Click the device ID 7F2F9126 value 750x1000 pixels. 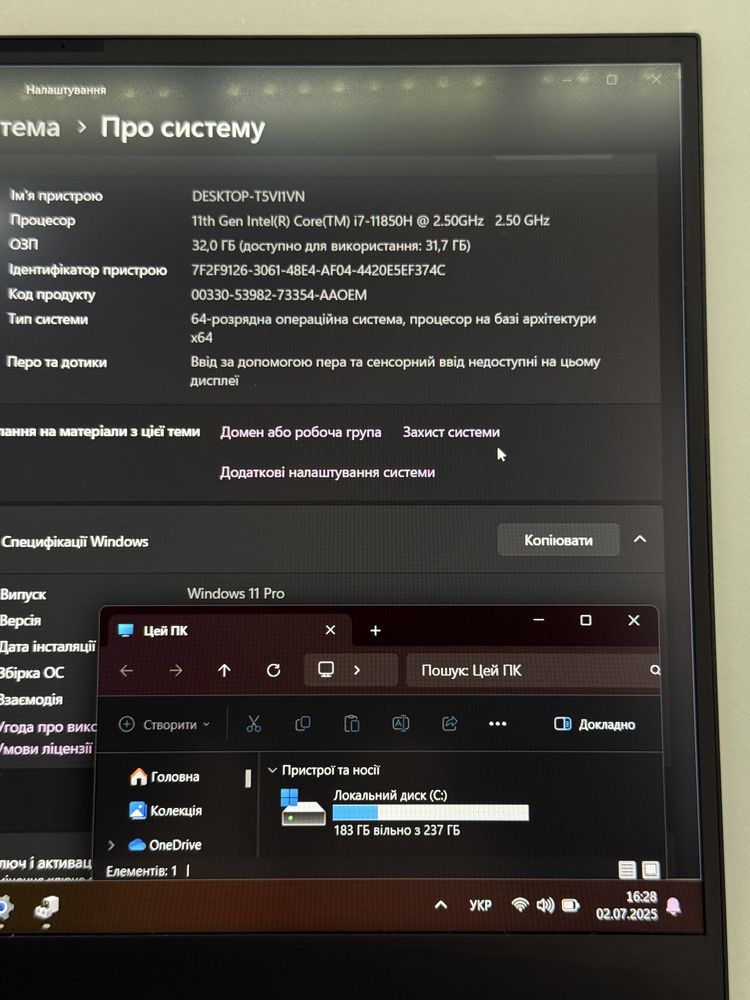pos(318,270)
